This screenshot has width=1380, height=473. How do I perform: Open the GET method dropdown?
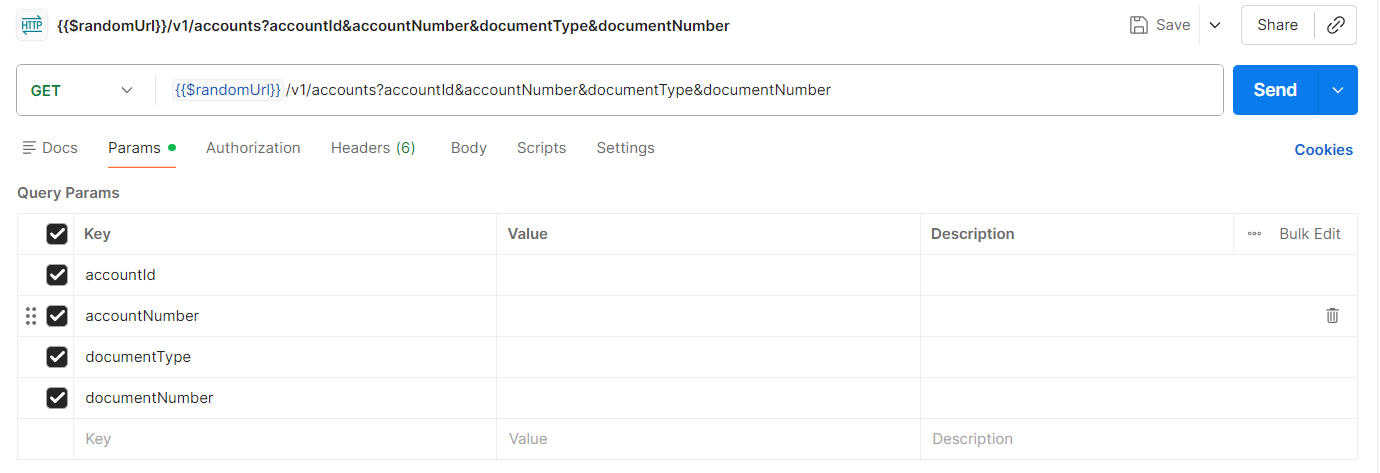click(x=82, y=90)
